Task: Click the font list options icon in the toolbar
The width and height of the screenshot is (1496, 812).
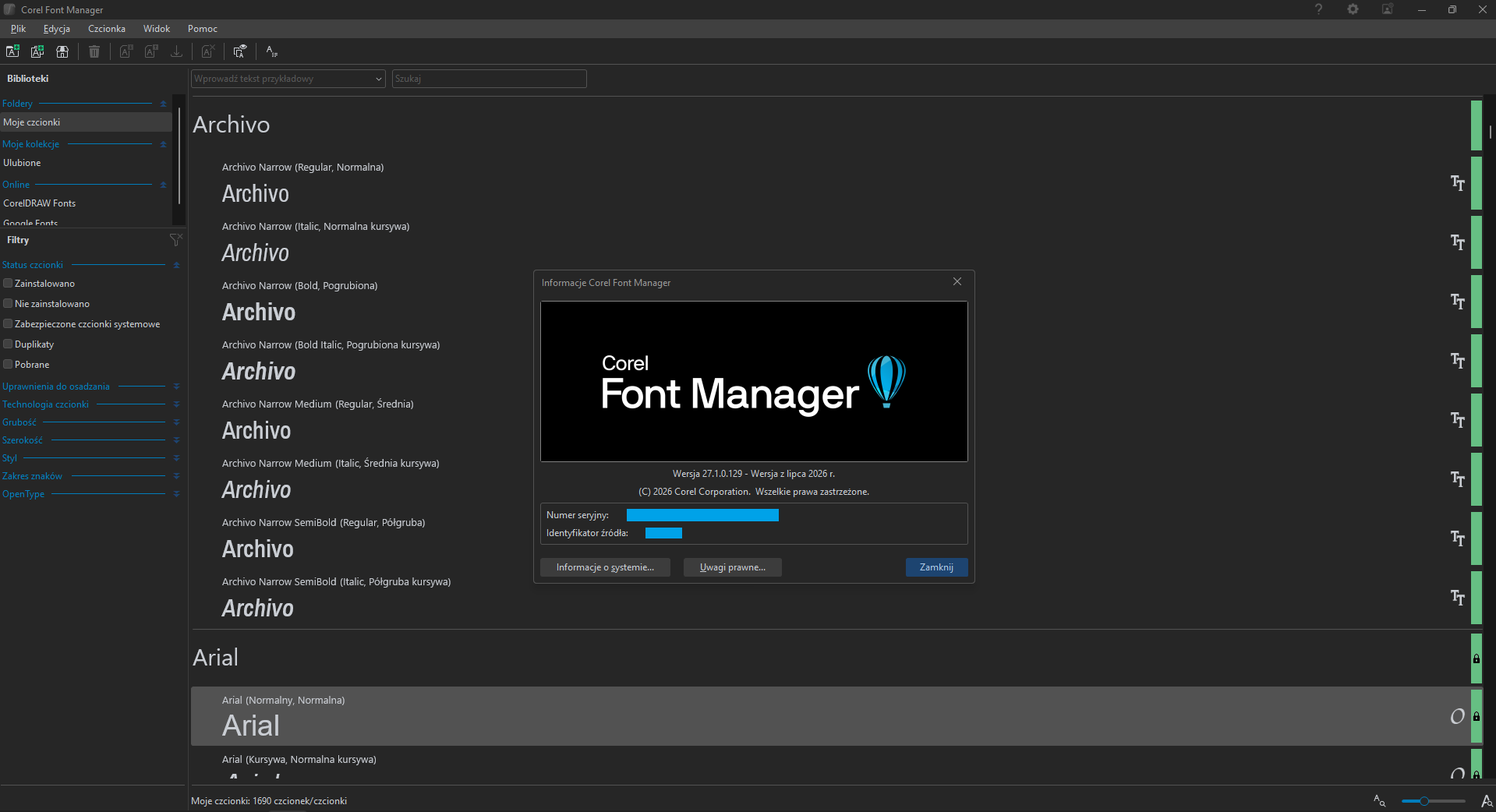Action: [x=271, y=51]
